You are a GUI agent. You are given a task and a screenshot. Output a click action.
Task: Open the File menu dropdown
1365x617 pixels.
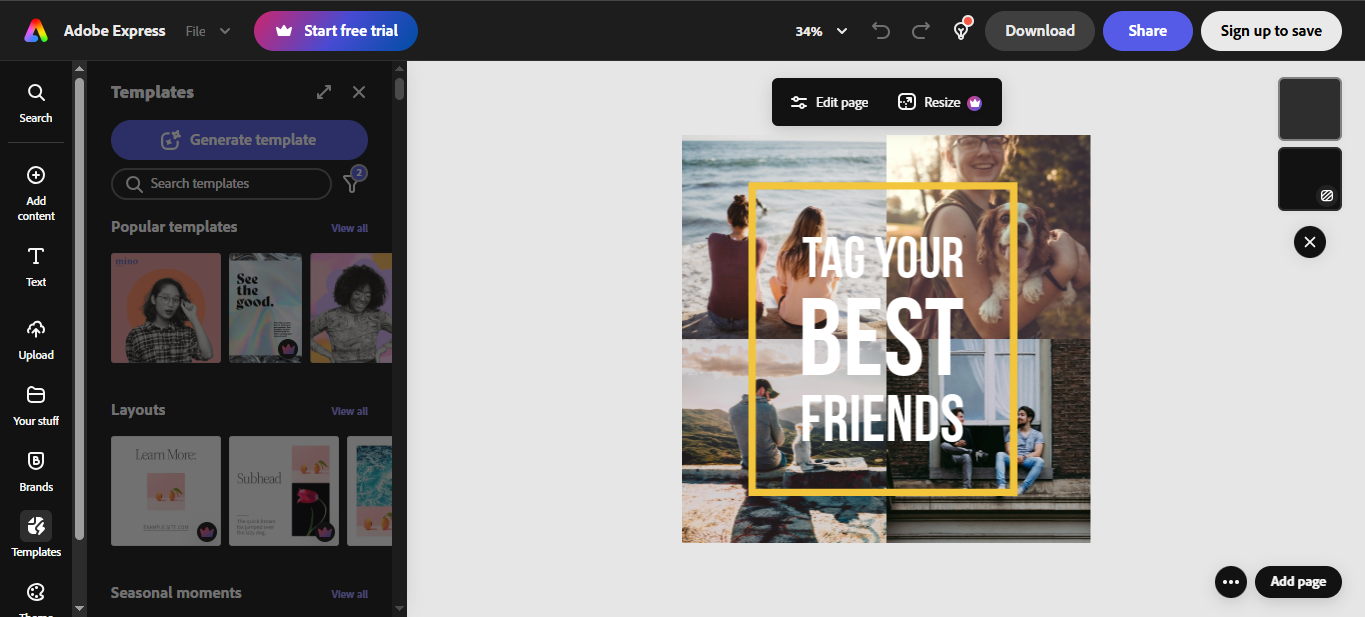tap(207, 30)
